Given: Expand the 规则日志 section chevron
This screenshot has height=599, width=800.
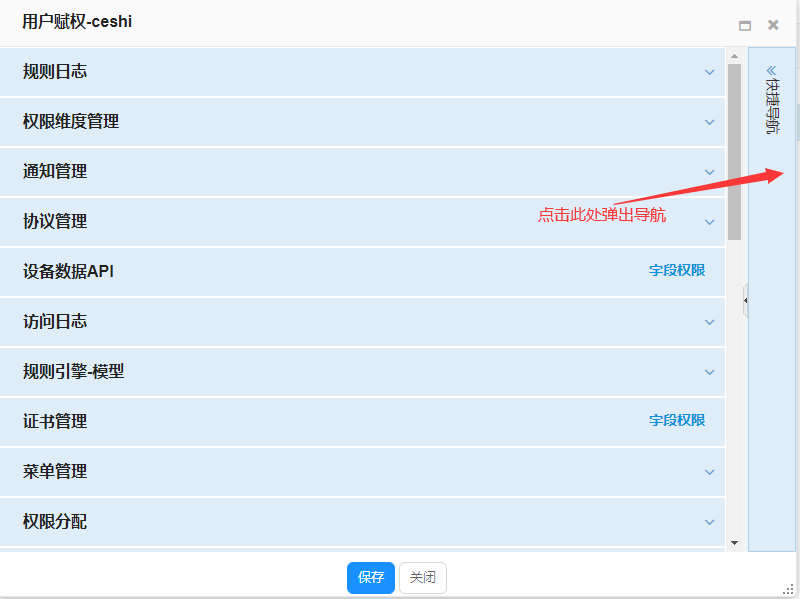Looking at the screenshot, I should (x=709, y=72).
